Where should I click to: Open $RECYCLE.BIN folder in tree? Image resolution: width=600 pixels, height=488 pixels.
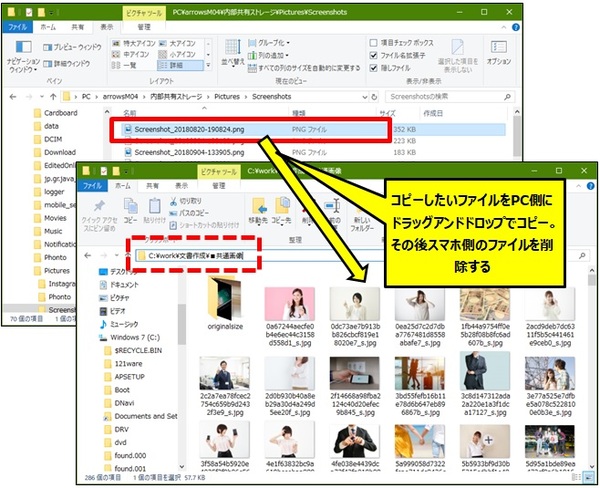click(x=133, y=351)
